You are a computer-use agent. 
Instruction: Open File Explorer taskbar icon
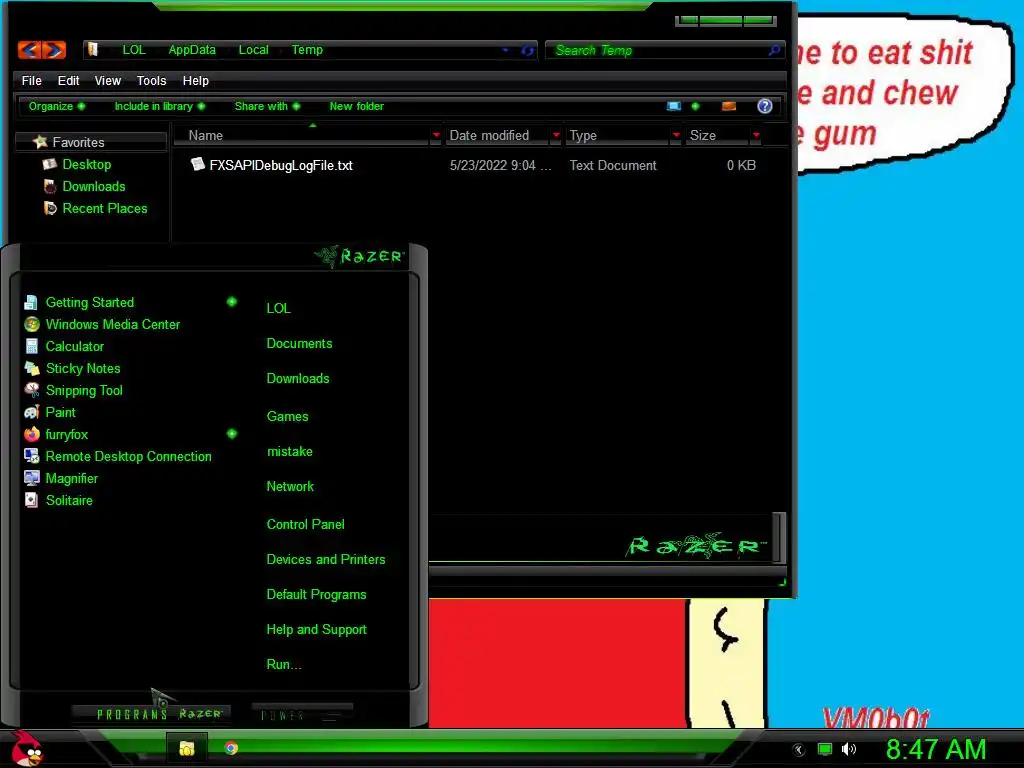click(x=187, y=748)
